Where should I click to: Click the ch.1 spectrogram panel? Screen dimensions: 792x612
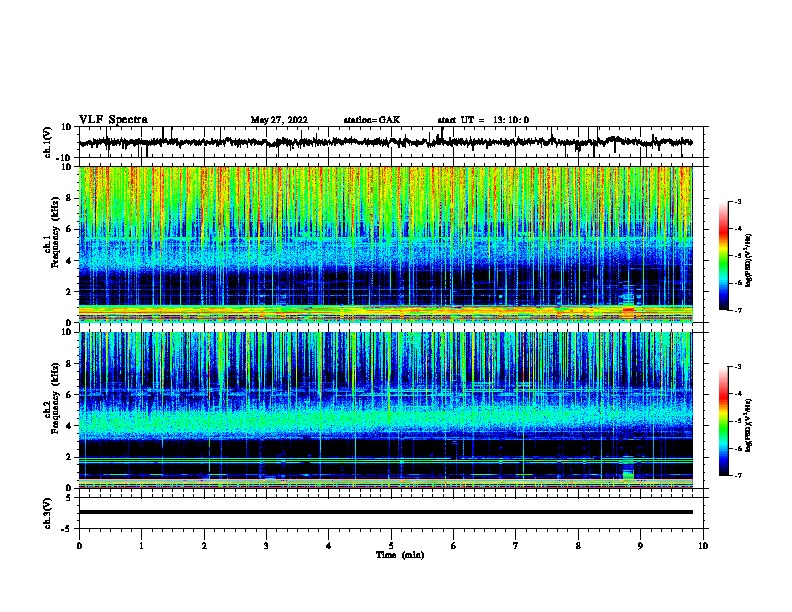[x=386, y=244]
